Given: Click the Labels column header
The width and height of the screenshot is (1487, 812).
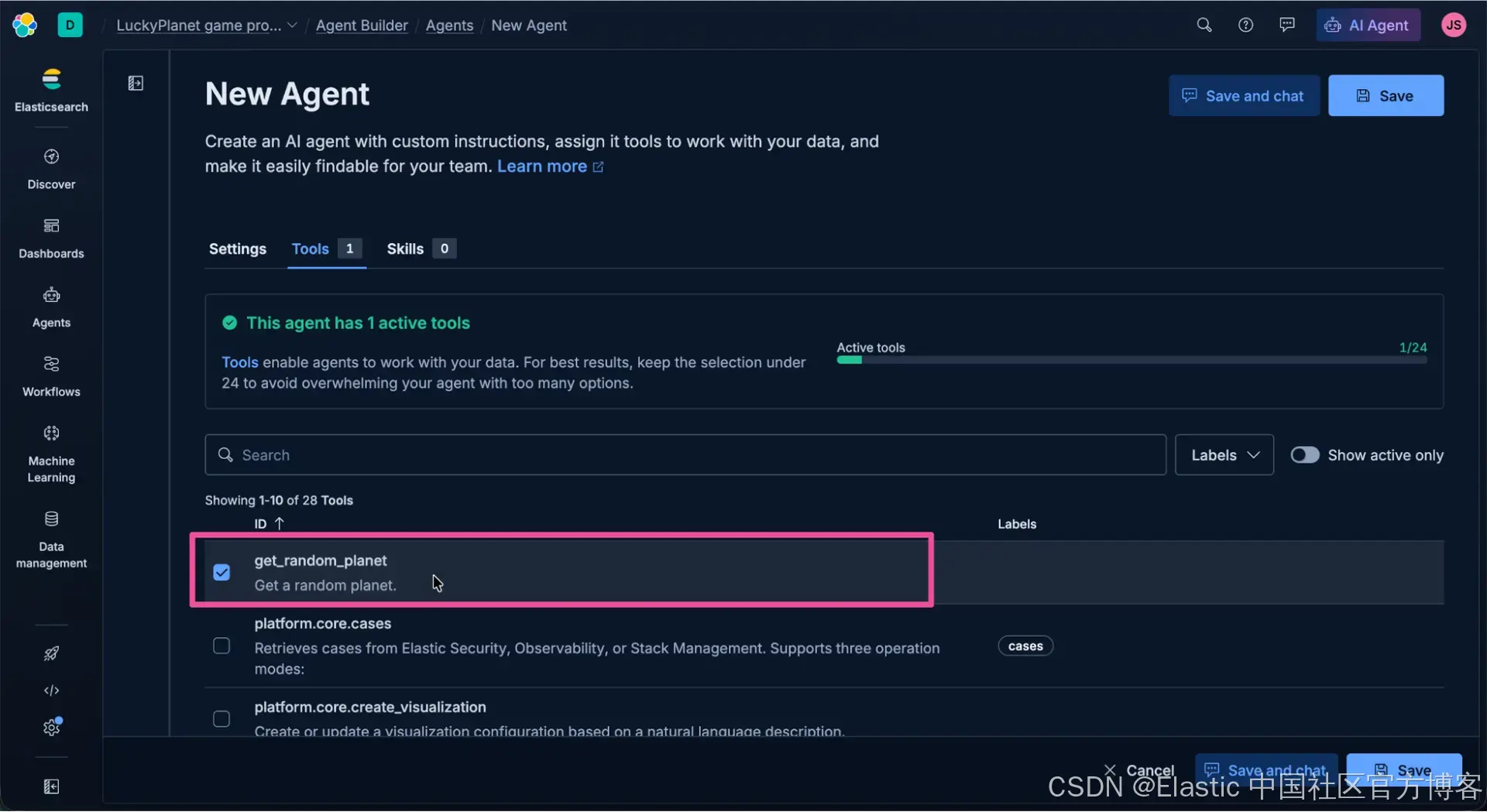Looking at the screenshot, I should [x=1016, y=524].
